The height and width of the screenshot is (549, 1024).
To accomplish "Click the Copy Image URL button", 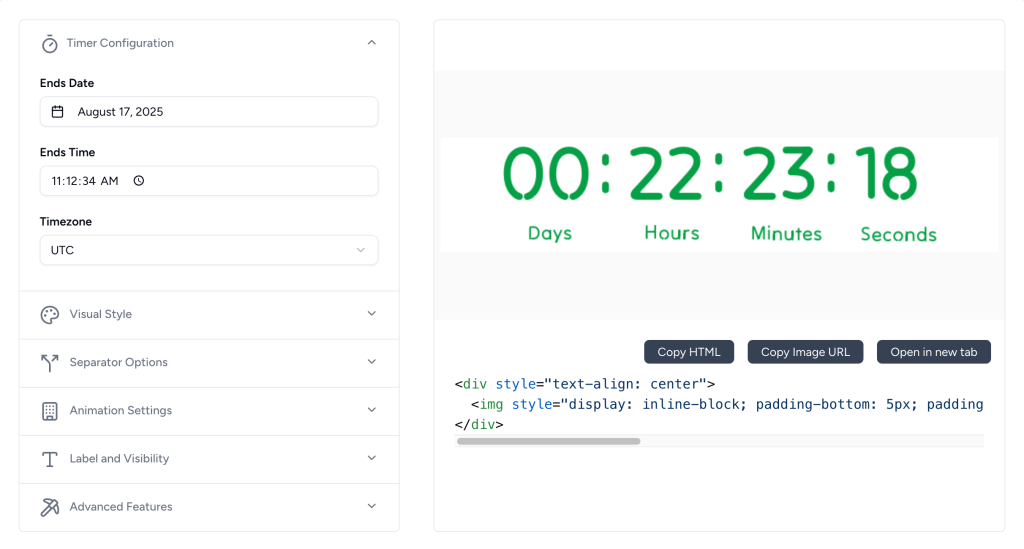I will click(x=805, y=352).
